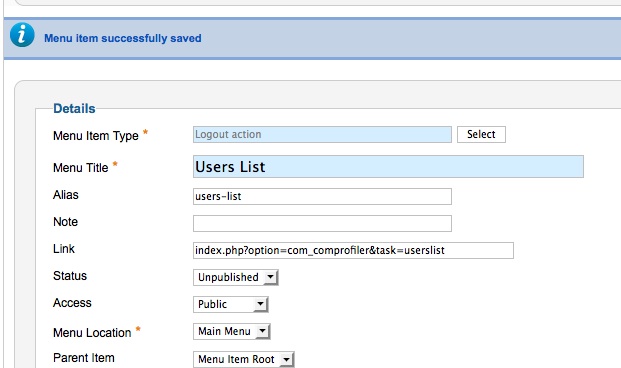Click the Link field with index.php URL
This screenshot has height=368, width=621.
[353, 250]
